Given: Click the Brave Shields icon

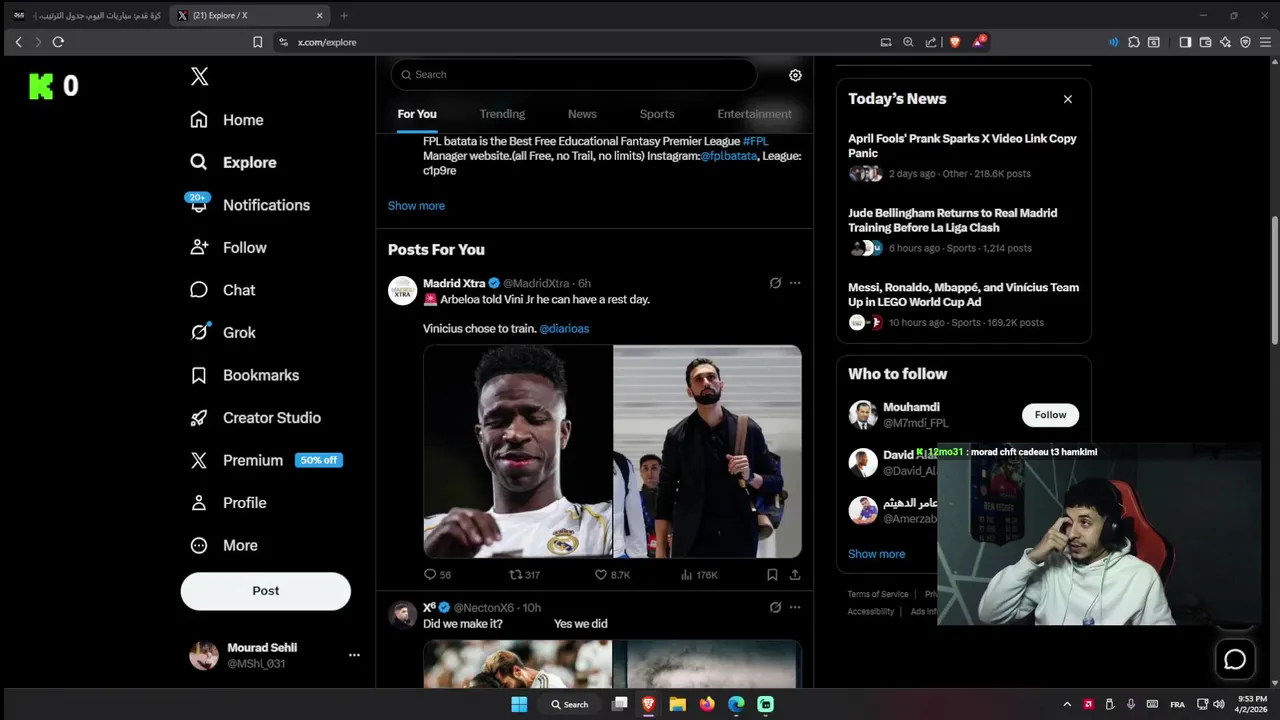Looking at the screenshot, I should click(954, 42).
